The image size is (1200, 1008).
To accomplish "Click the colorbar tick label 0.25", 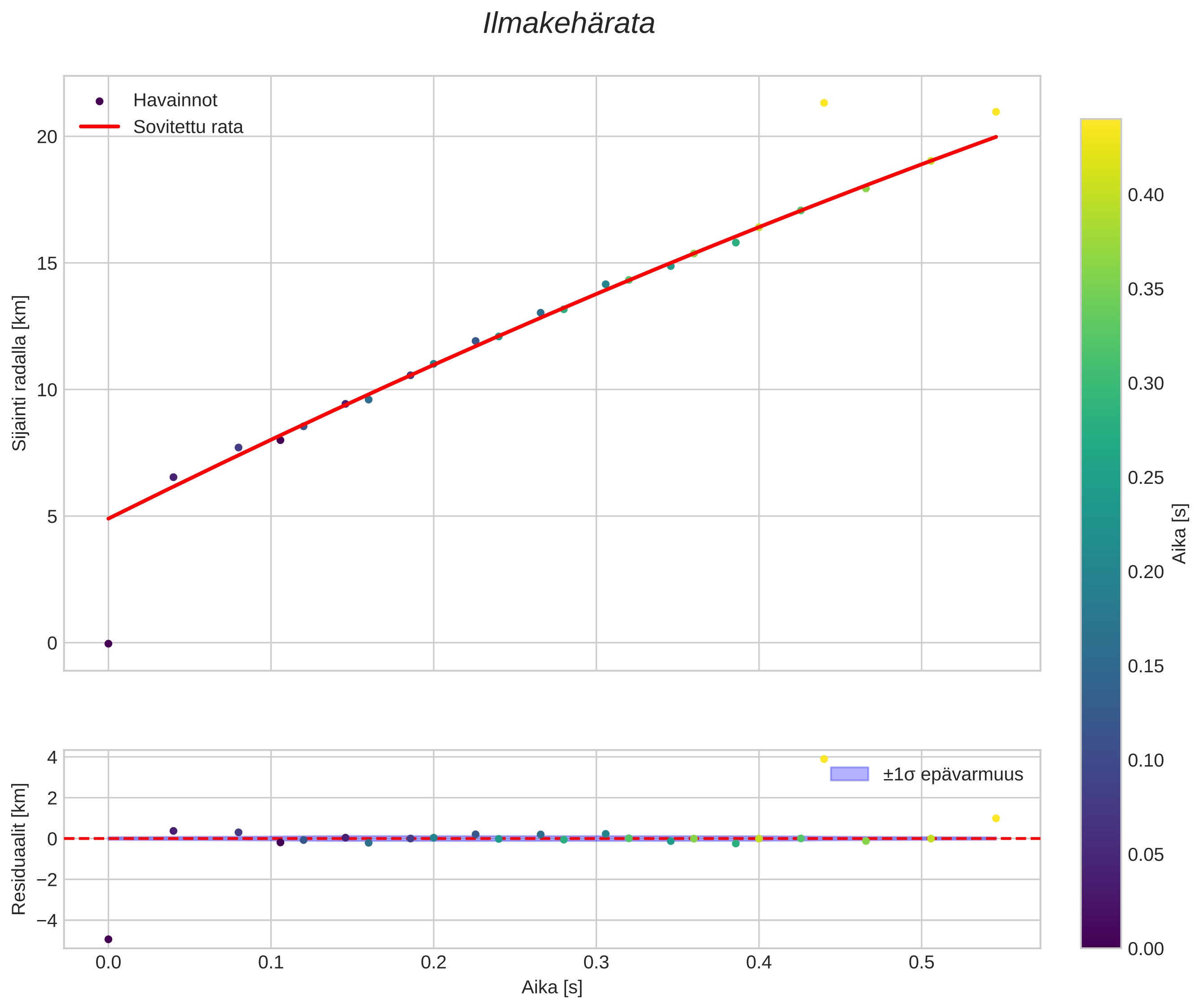I will pos(1145,478).
